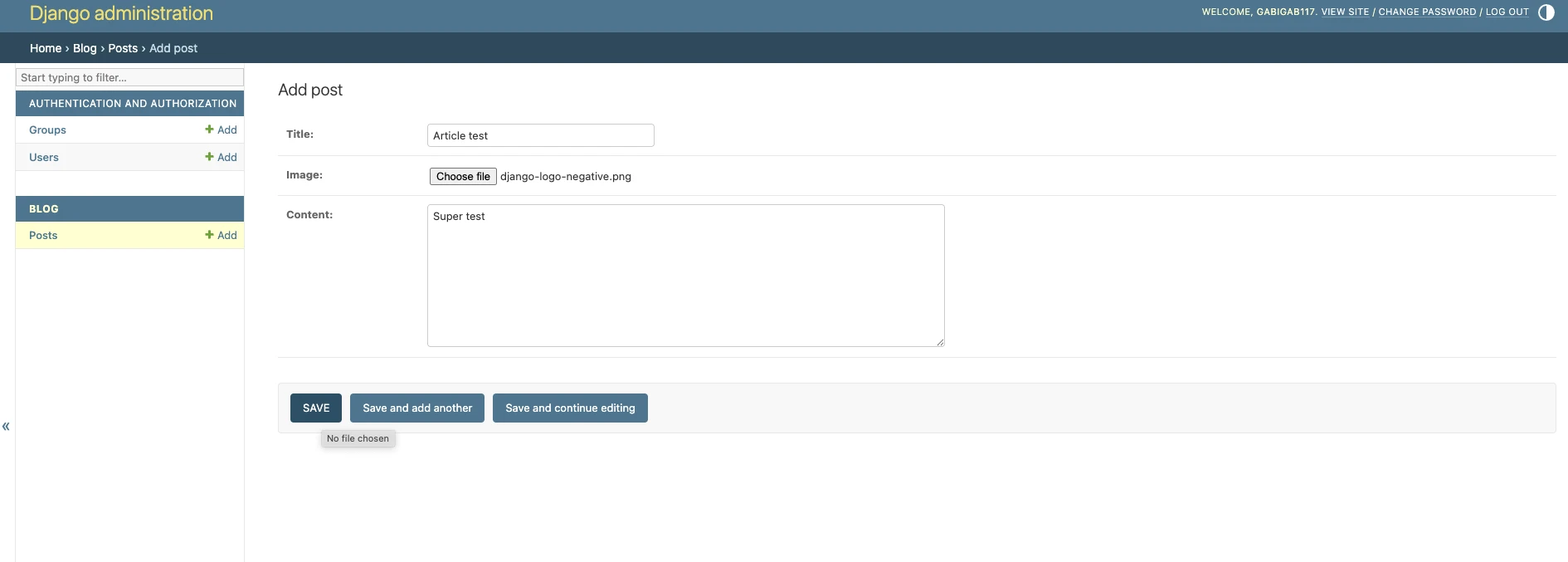Collapse the sidebar with the double-chevron
Screen dimensions: 1568x562
6,427
